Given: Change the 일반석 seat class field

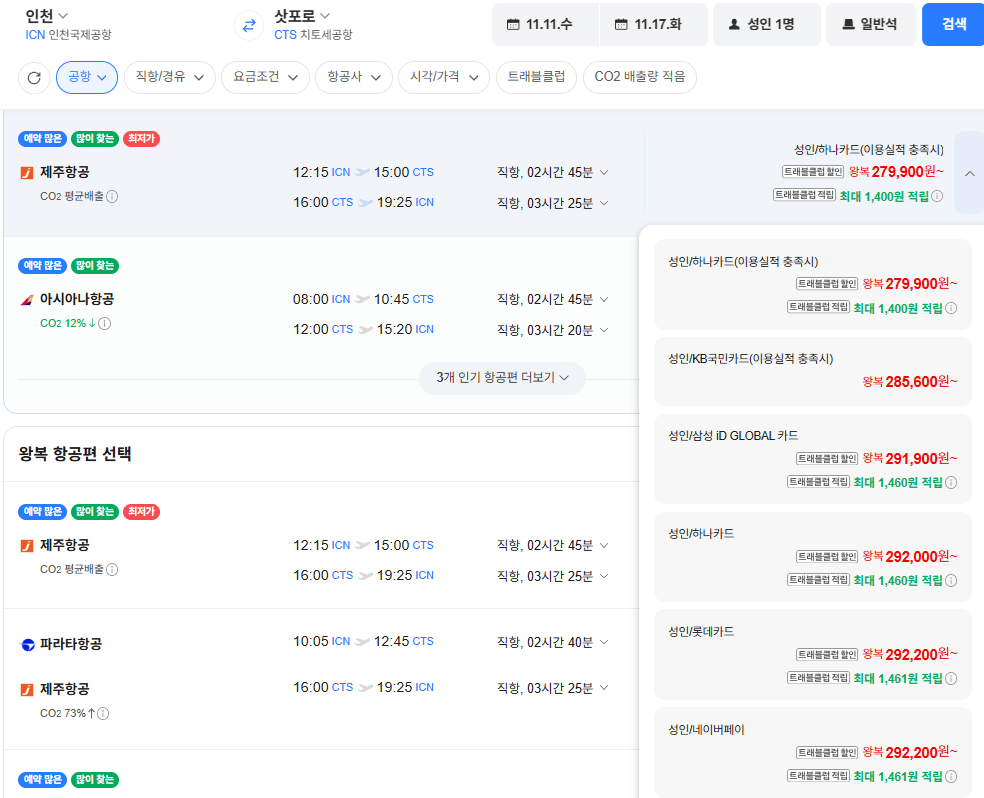Looking at the screenshot, I should point(870,24).
